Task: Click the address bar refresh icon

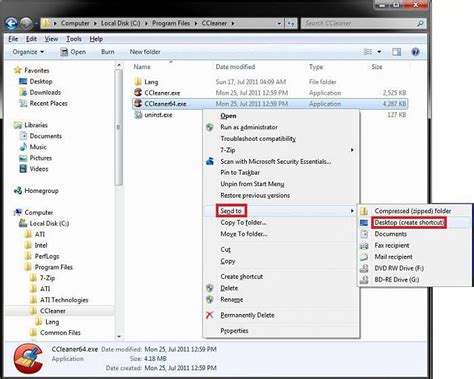Action: (291, 23)
